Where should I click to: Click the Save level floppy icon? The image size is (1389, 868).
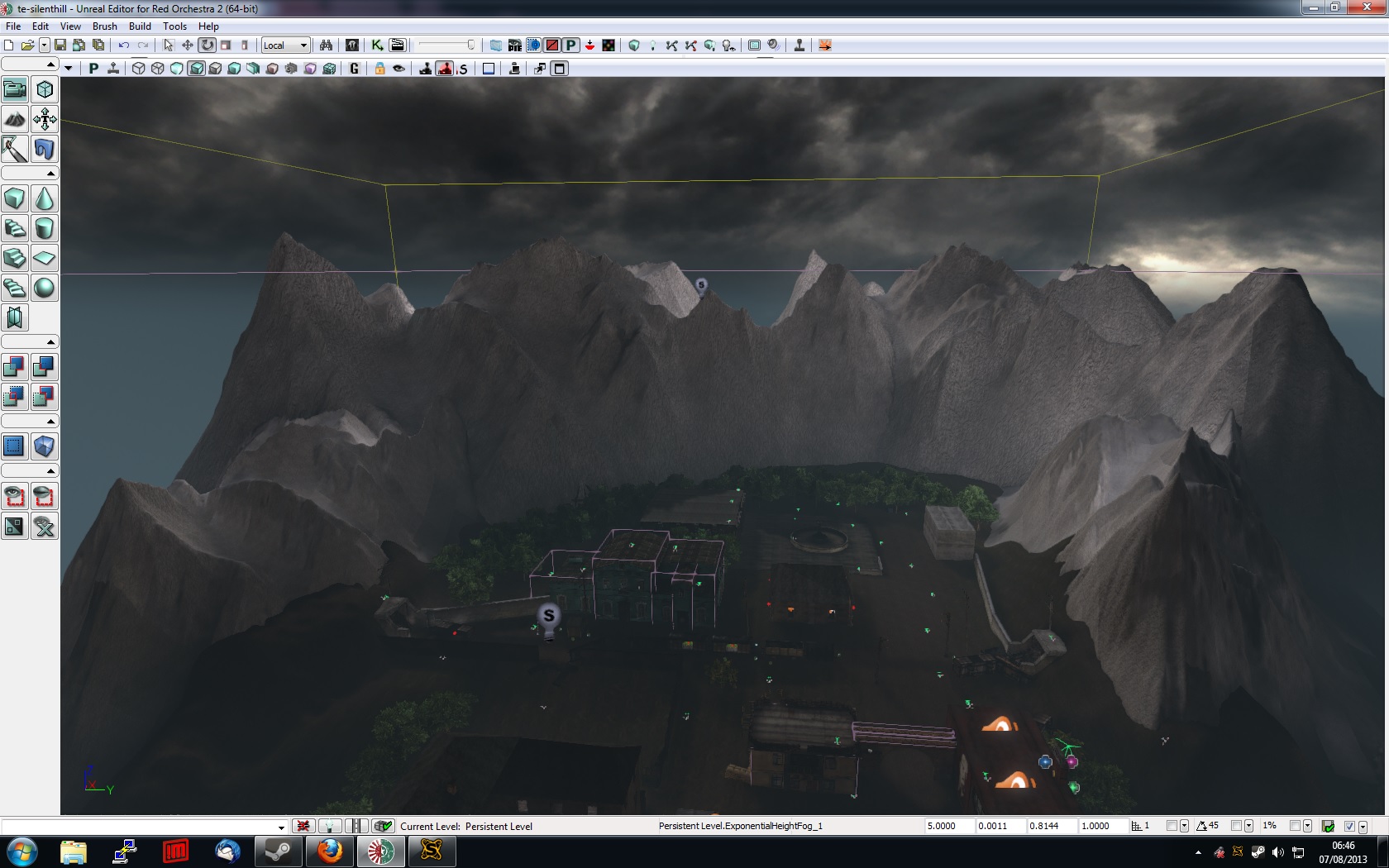(x=60, y=45)
